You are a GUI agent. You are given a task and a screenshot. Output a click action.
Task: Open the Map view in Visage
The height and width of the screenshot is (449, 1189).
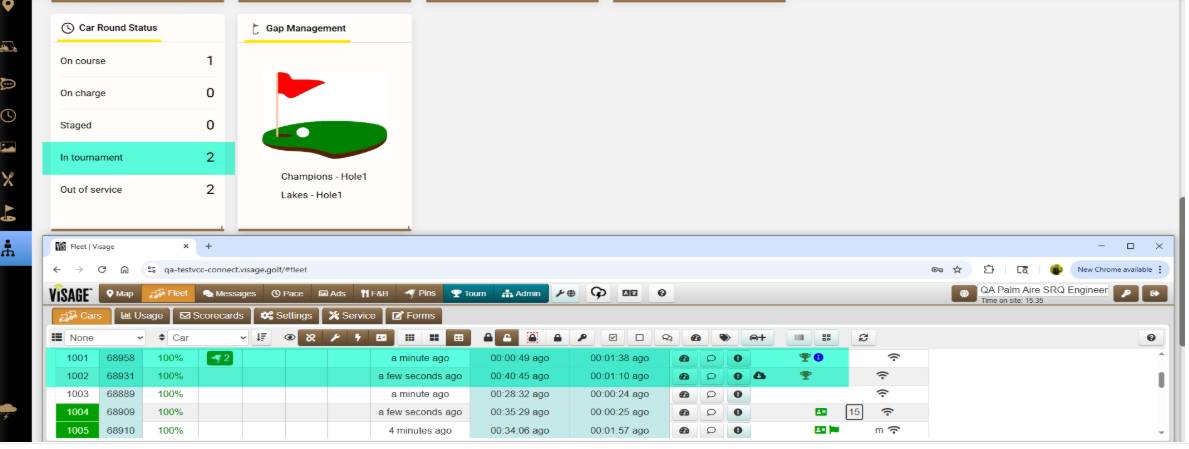pyautogui.click(x=119, y=294)
